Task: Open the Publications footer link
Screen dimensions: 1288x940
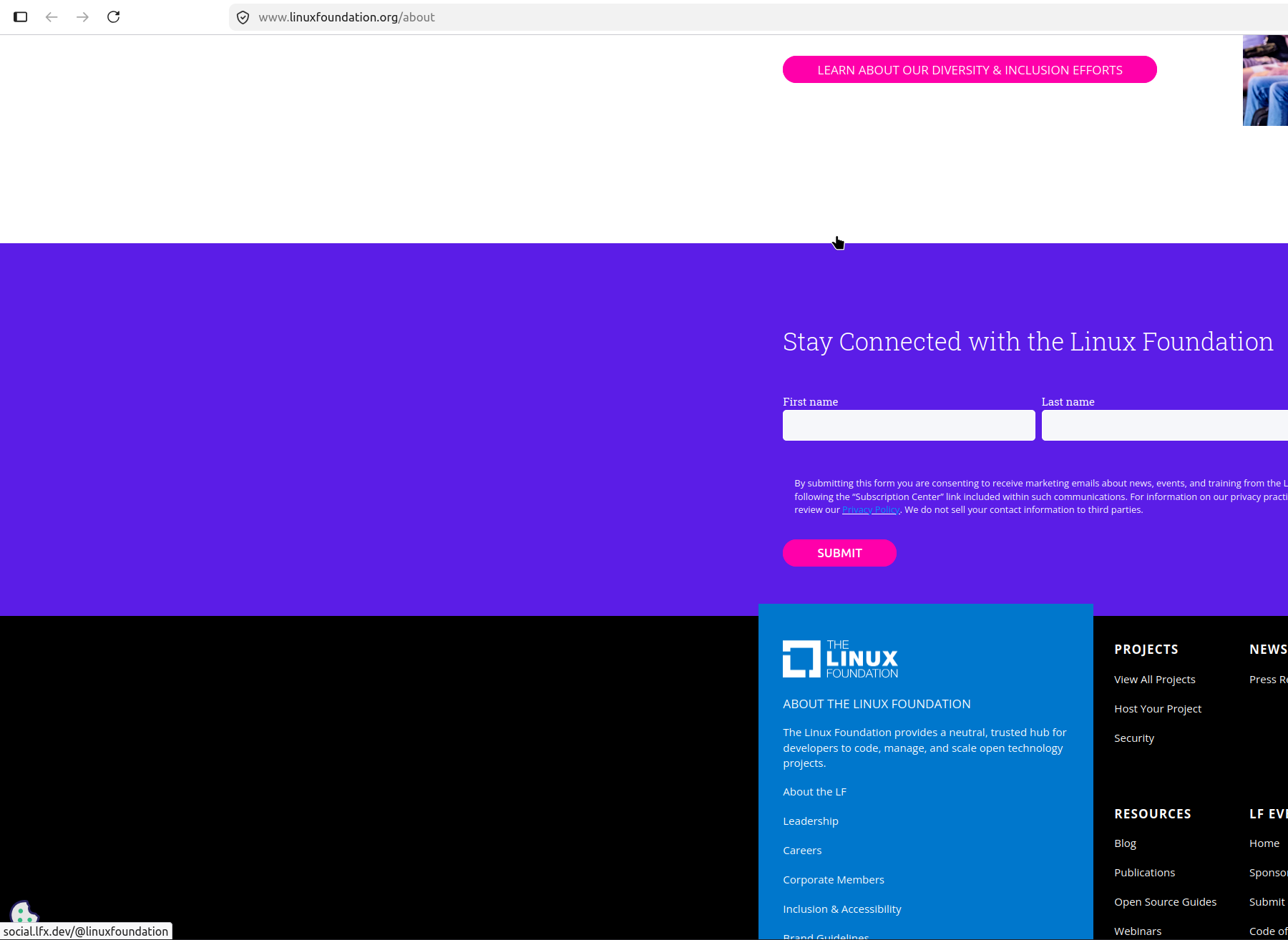Action: point(1144,873)
